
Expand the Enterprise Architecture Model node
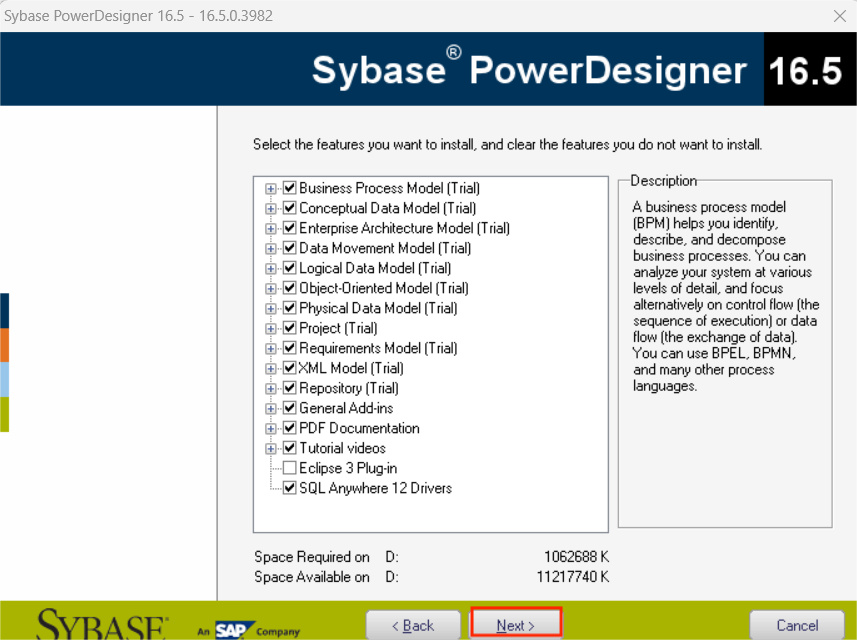click(271, 228)
